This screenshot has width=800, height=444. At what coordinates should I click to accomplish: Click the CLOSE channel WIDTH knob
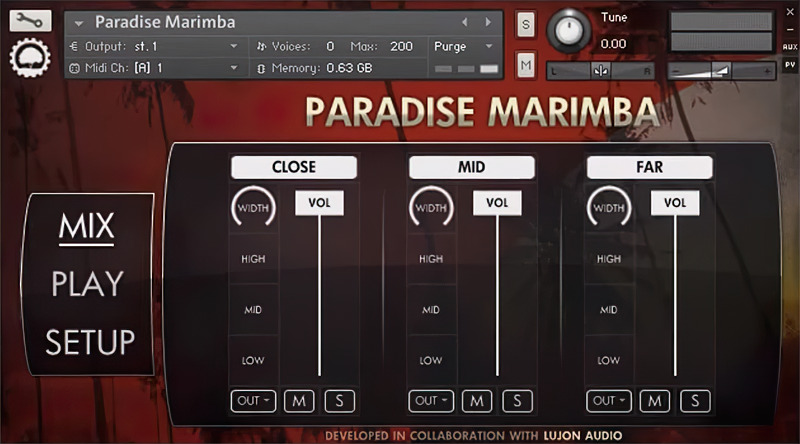[253, 207]
